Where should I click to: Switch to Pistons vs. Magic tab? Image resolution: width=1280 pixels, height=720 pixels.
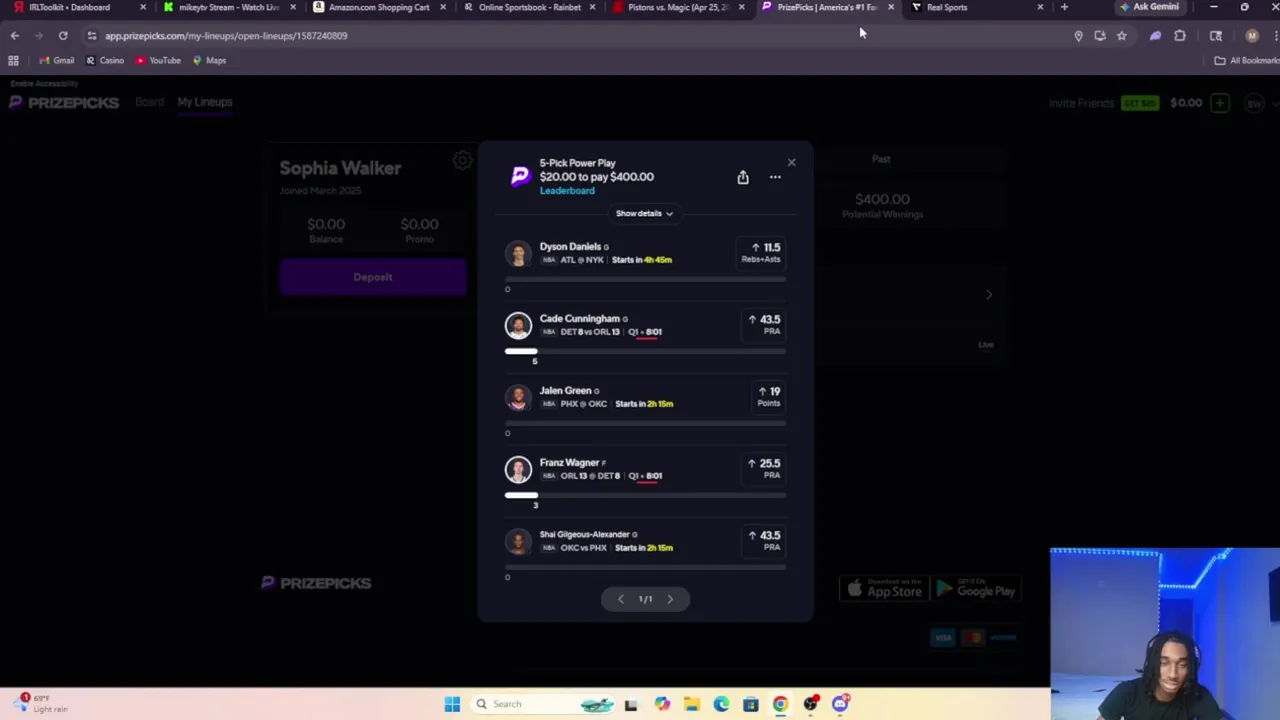(678, 7)
